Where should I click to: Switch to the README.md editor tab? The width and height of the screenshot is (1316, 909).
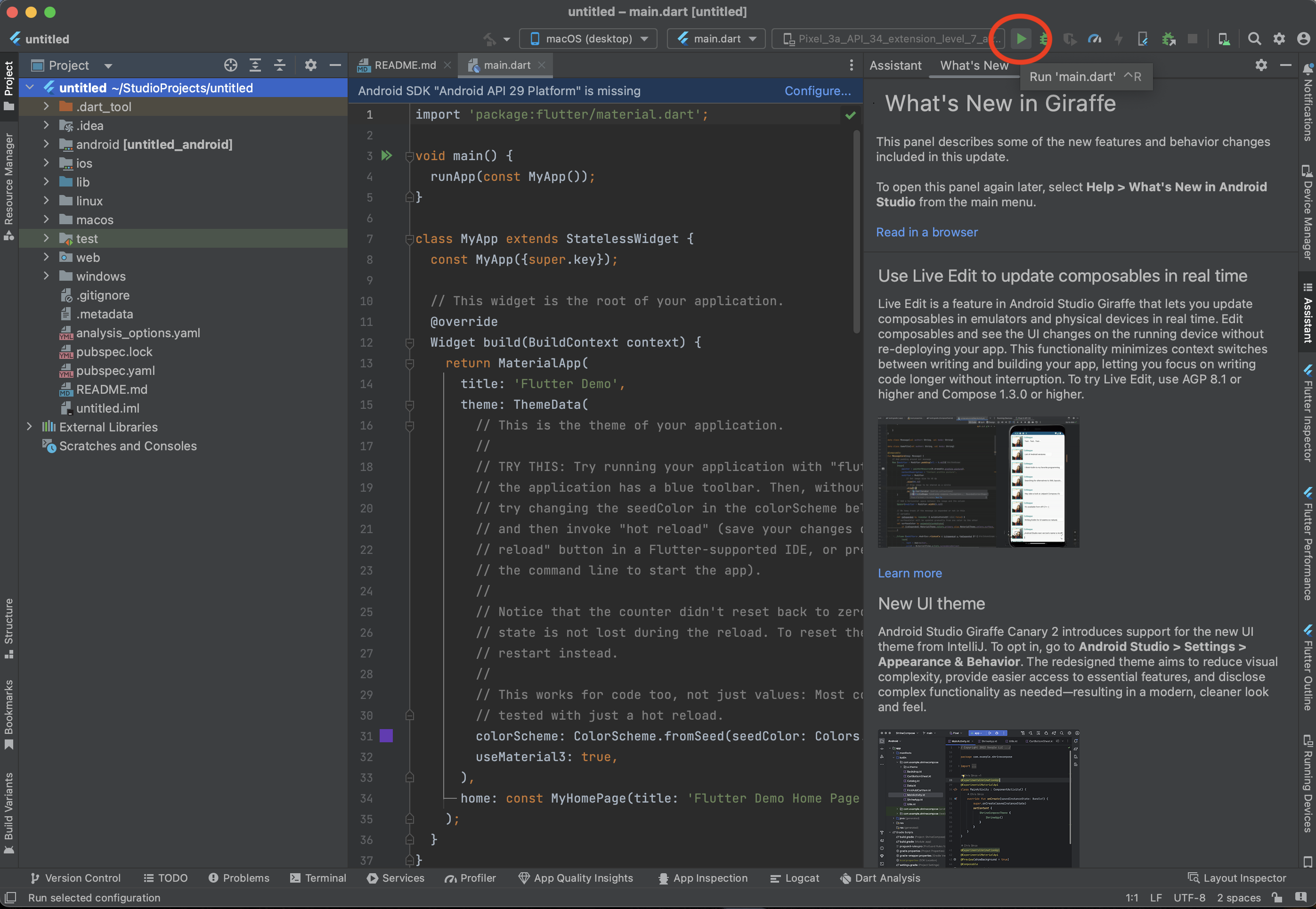404,65
